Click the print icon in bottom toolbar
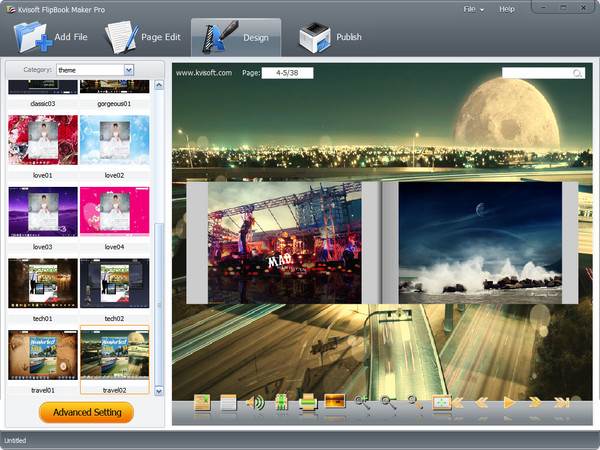This screenshot has height=450, width=600. [x=309, y=403]
